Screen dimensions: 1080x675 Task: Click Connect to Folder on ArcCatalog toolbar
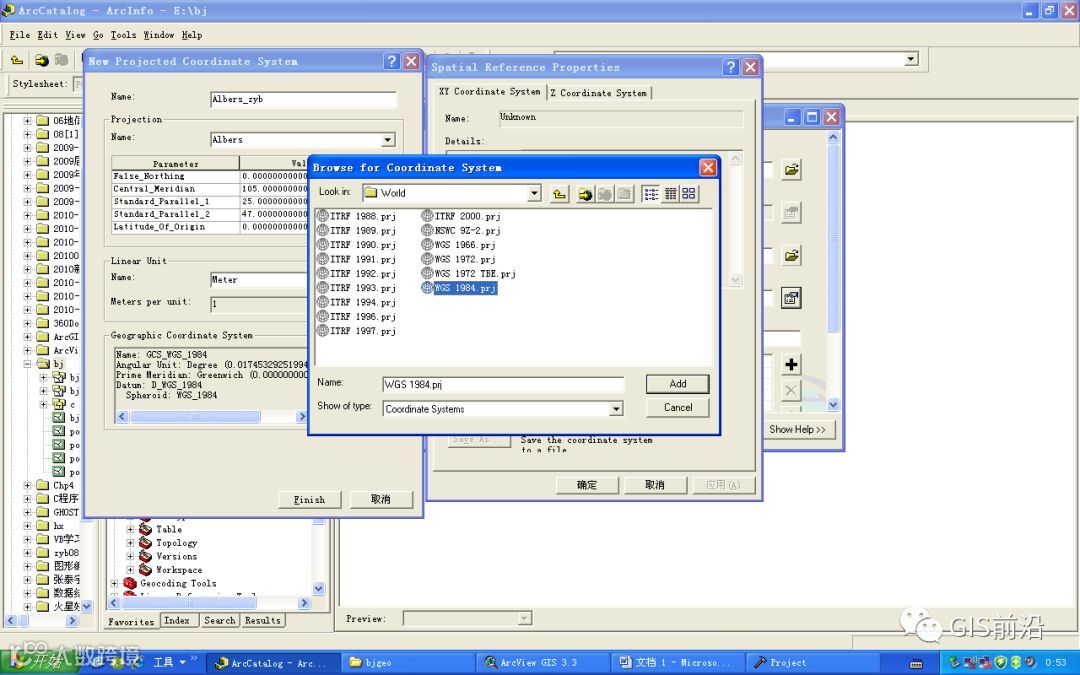point(41,60)
